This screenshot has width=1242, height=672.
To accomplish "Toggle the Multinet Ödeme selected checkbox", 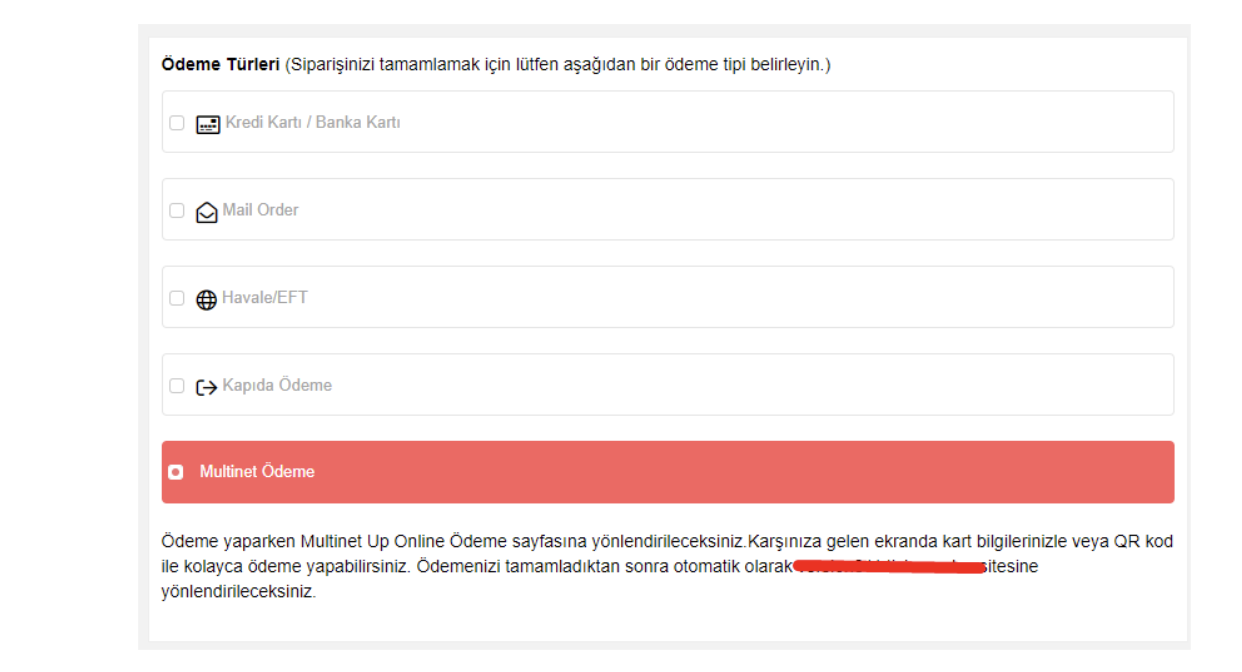I will (176, 472).
